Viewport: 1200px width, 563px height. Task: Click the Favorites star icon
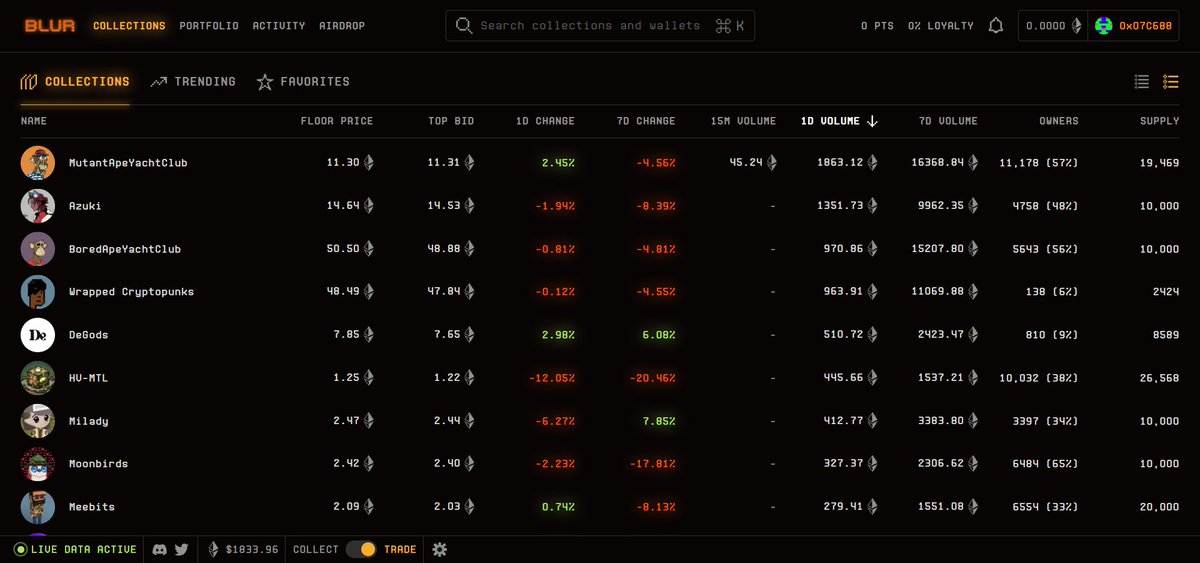[264, 82]
